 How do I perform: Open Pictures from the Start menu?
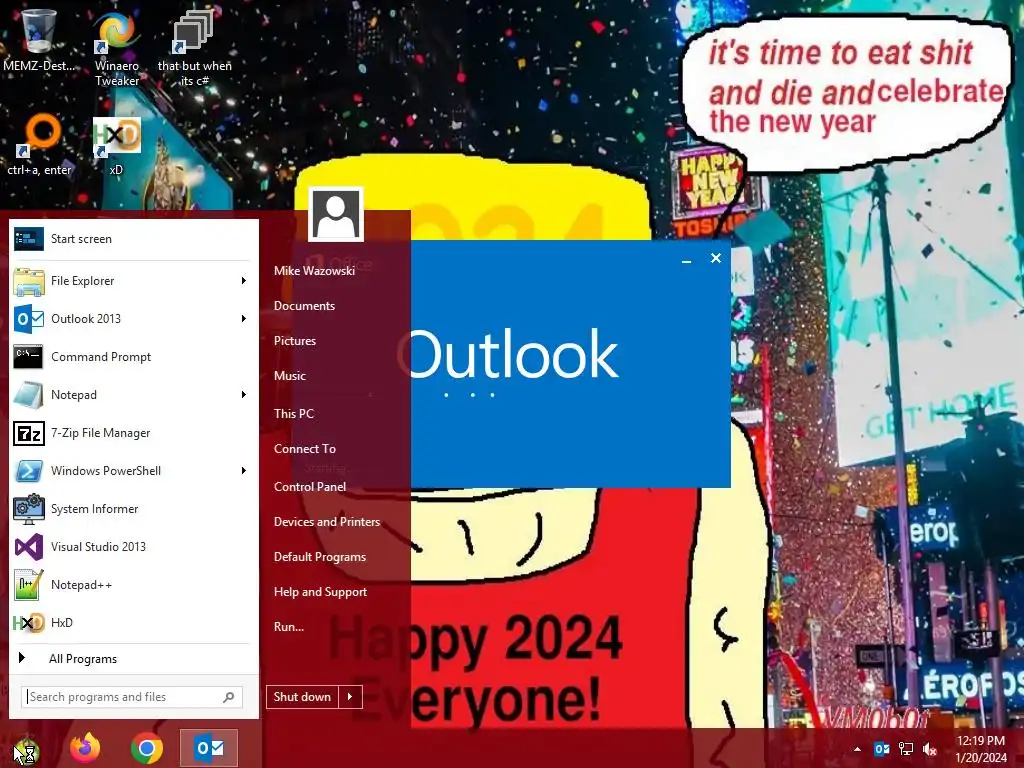click(295, 341)
